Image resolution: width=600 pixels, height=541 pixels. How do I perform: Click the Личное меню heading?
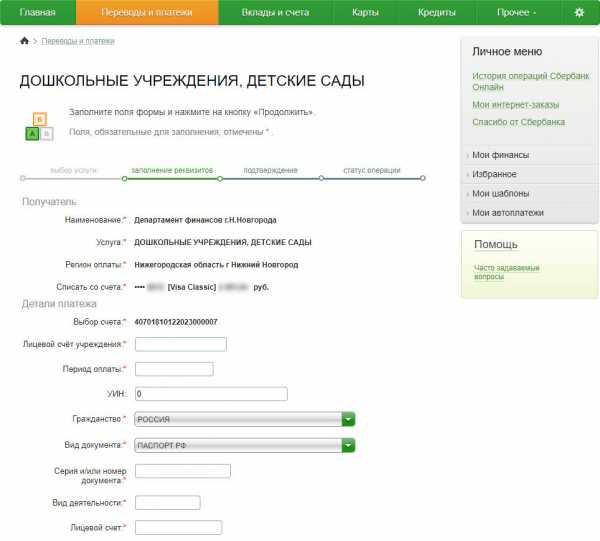coord(507,52)
